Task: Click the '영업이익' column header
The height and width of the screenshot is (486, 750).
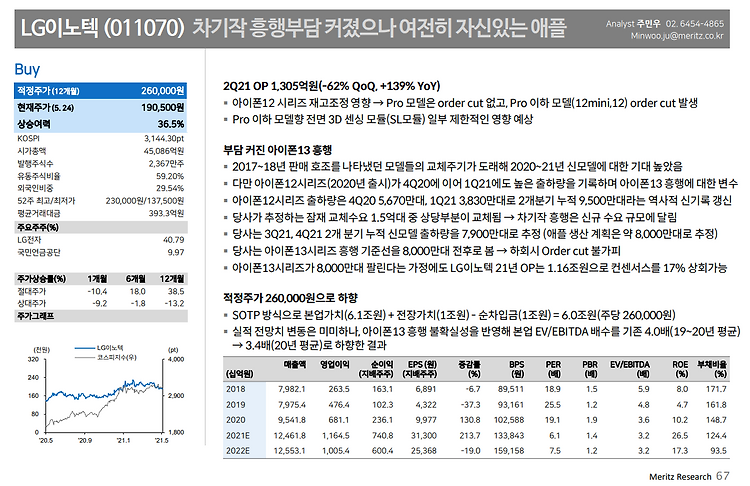Action: (x=335, y=364)
